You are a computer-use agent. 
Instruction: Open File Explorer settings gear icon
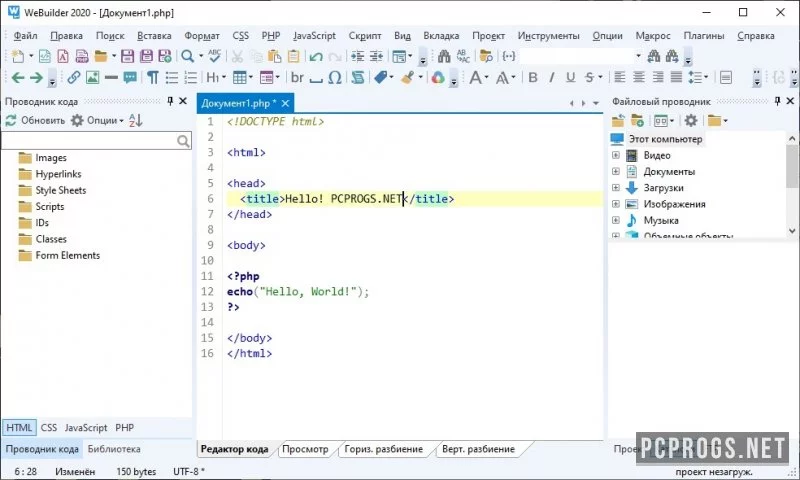point(691,120)
